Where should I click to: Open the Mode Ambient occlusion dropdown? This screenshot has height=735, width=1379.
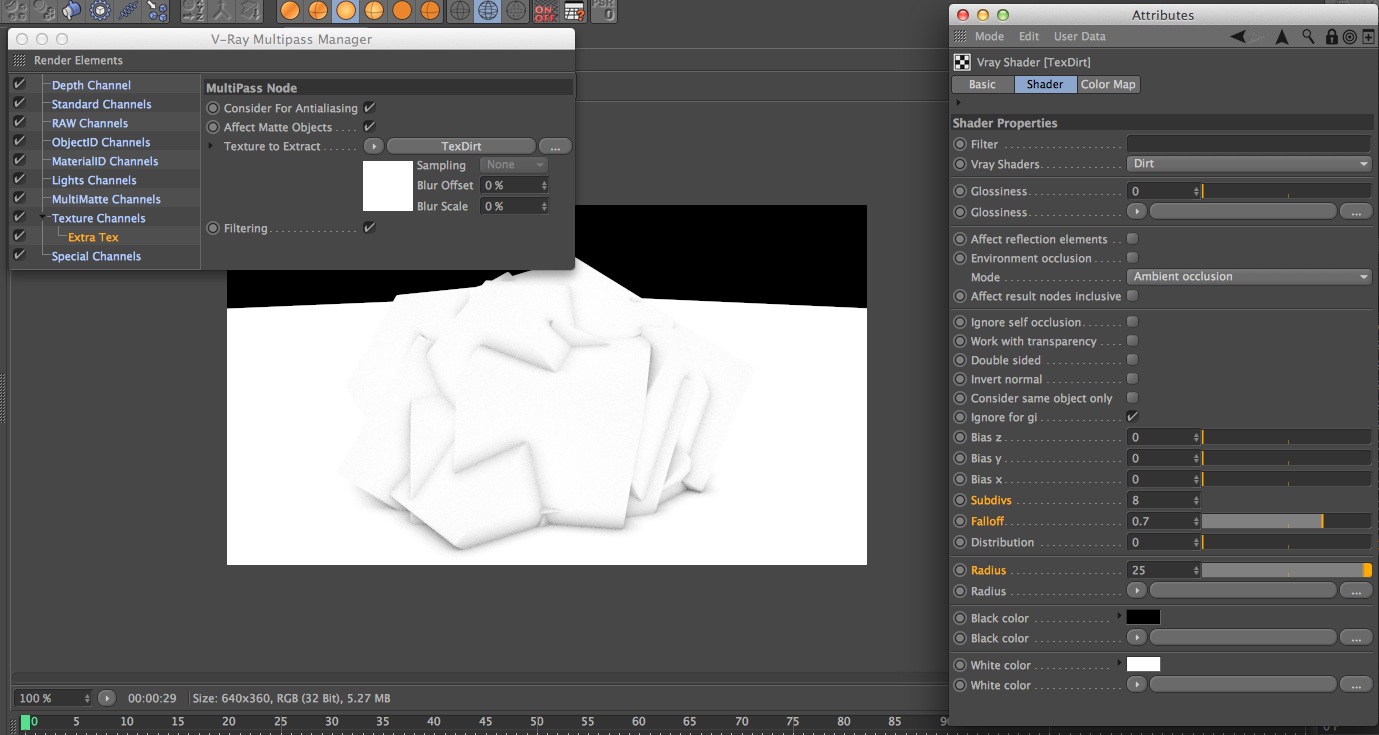click(x=1249, y=277)
